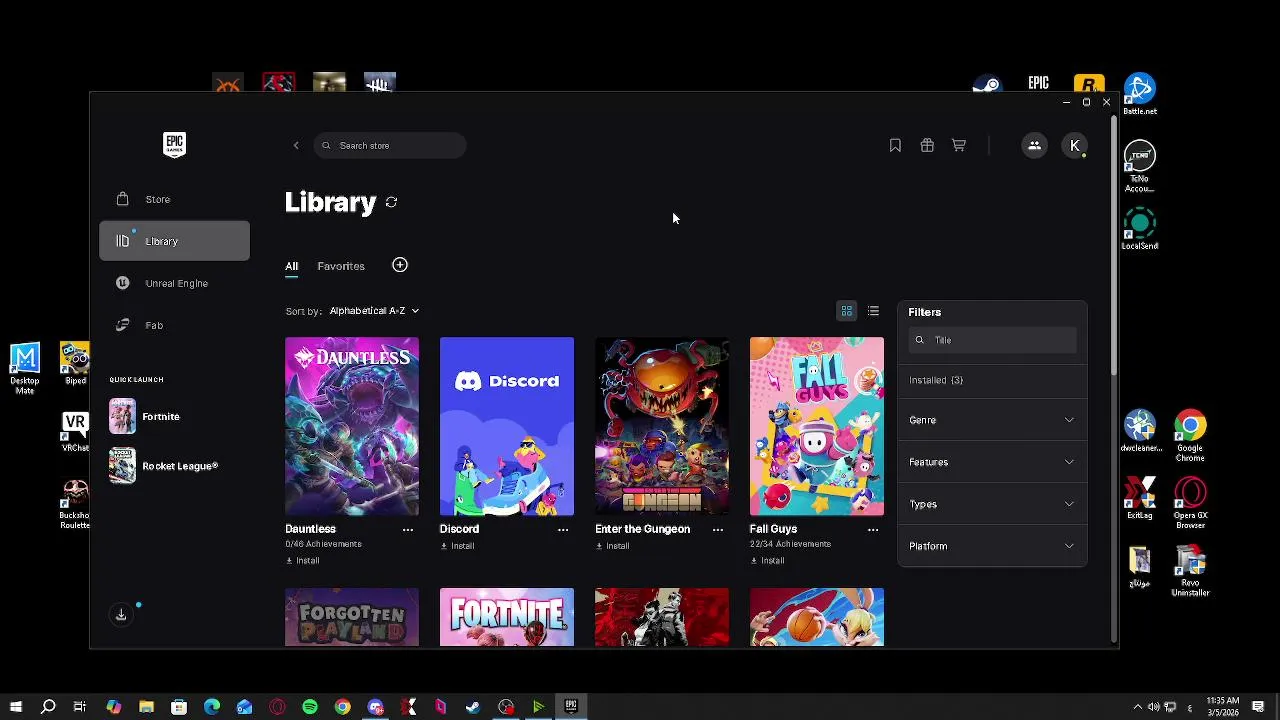Open Desktop Mate desktop shortcut
The image size is (1280, 720).
click(25, 369)
